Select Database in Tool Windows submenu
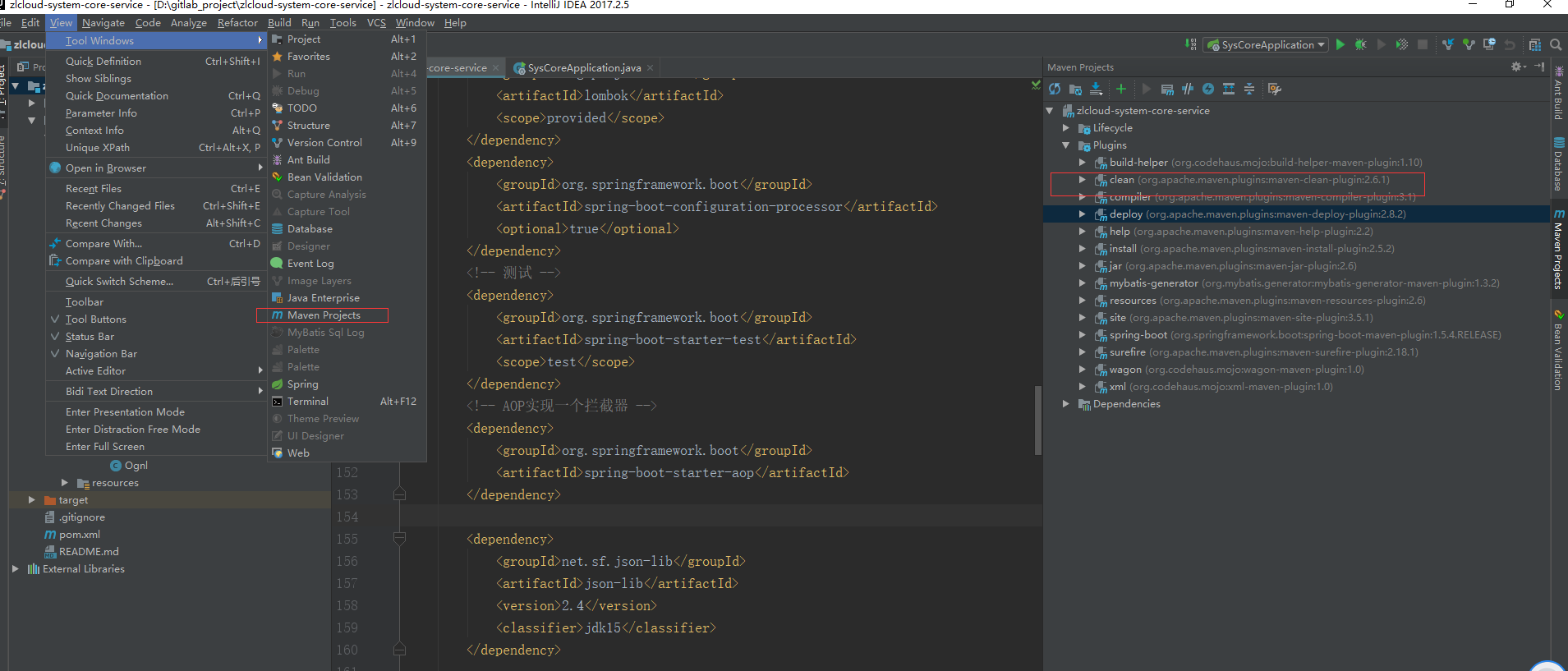Image resolution: width=1568 pixels, height=671 pixels. [x=347, y=229]
